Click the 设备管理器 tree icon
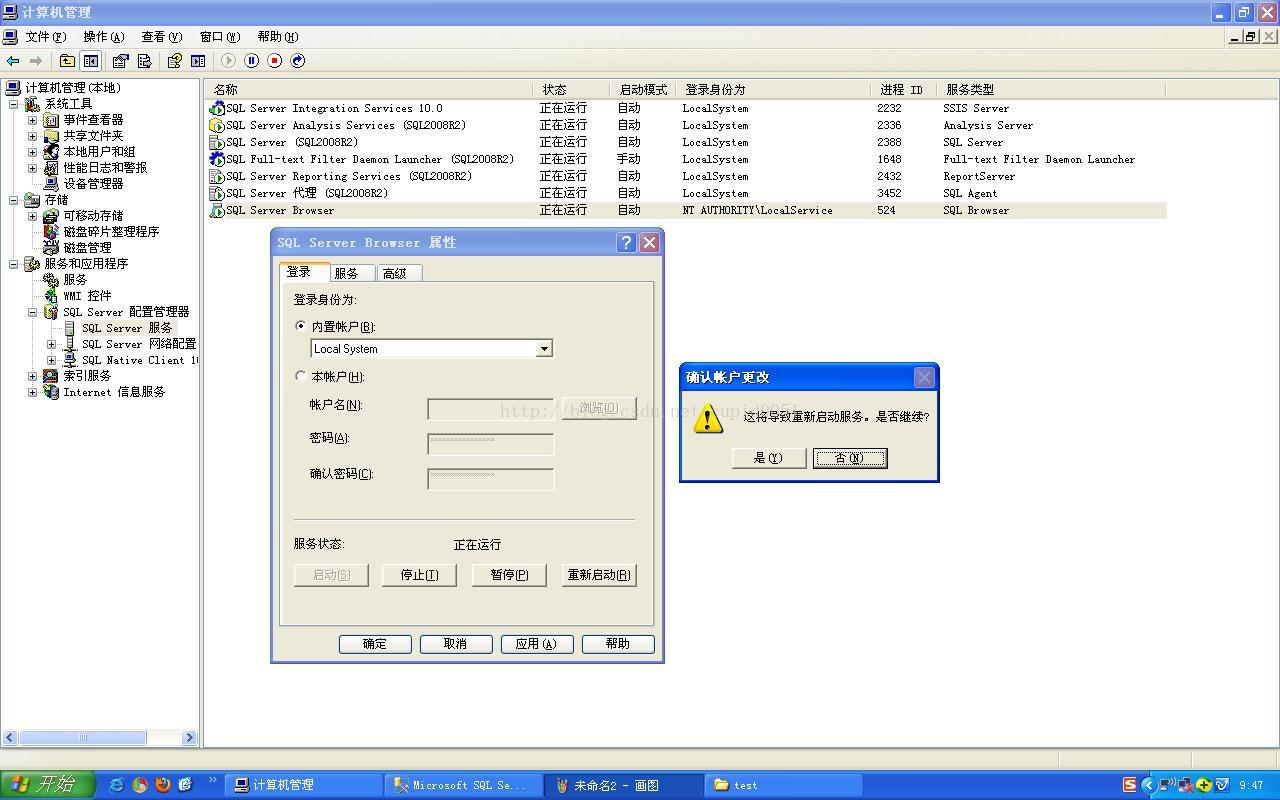This screenshot has width=1280, height=800. pos(51,184)
